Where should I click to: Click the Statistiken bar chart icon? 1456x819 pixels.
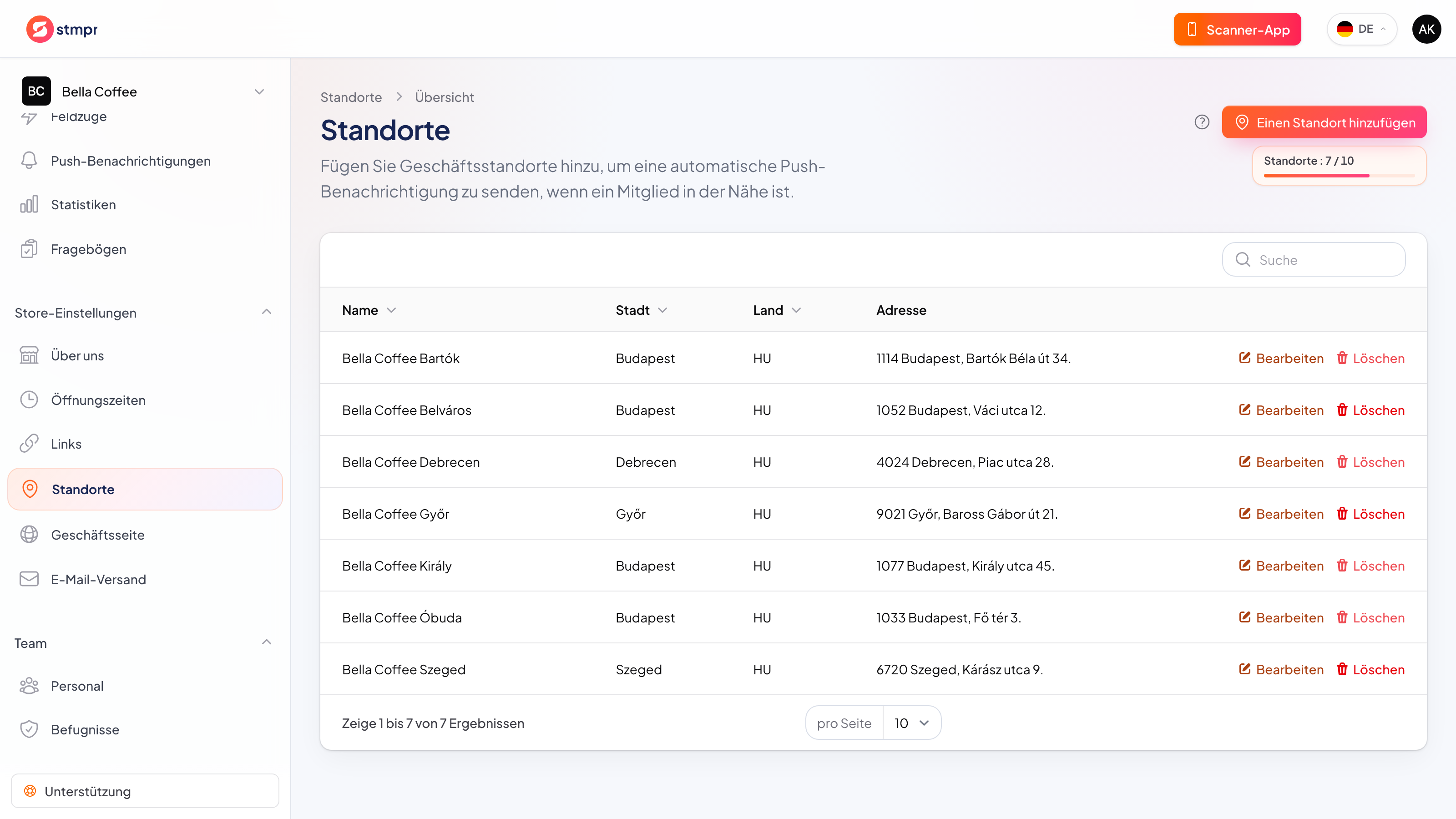click(x=29, y=204)
